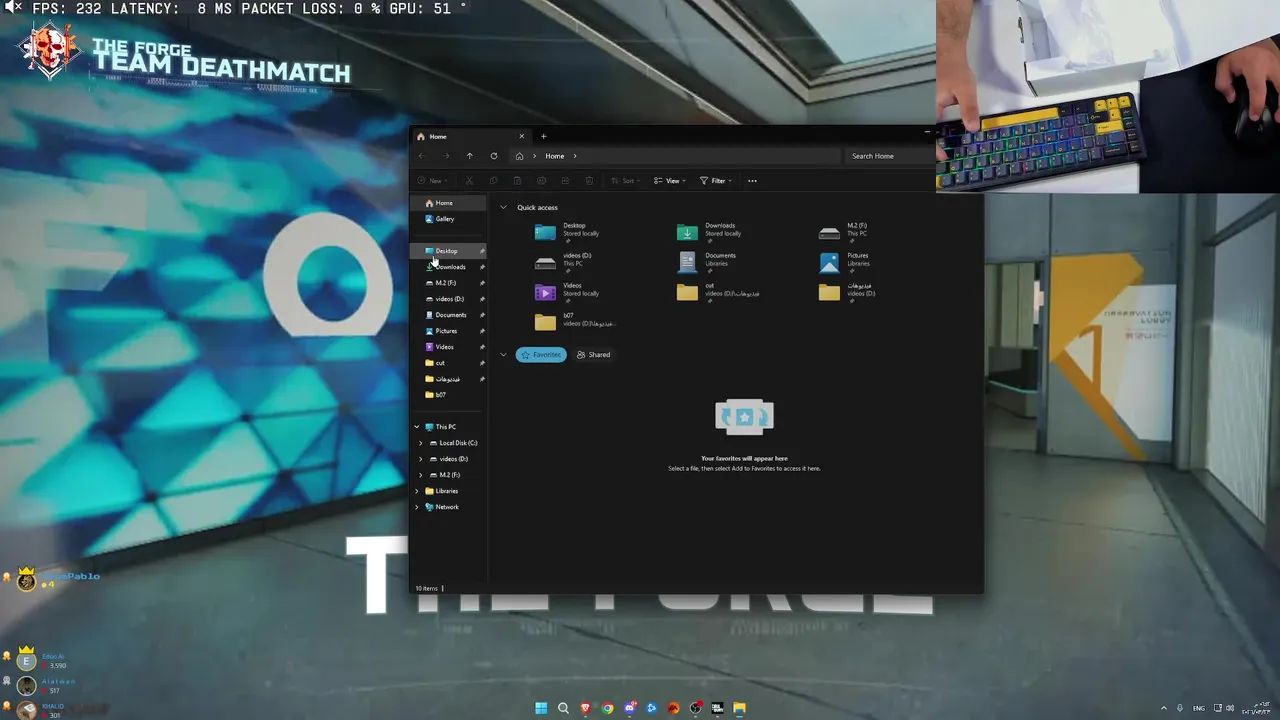Collapse the This PC tree node

tap(417, 427)
